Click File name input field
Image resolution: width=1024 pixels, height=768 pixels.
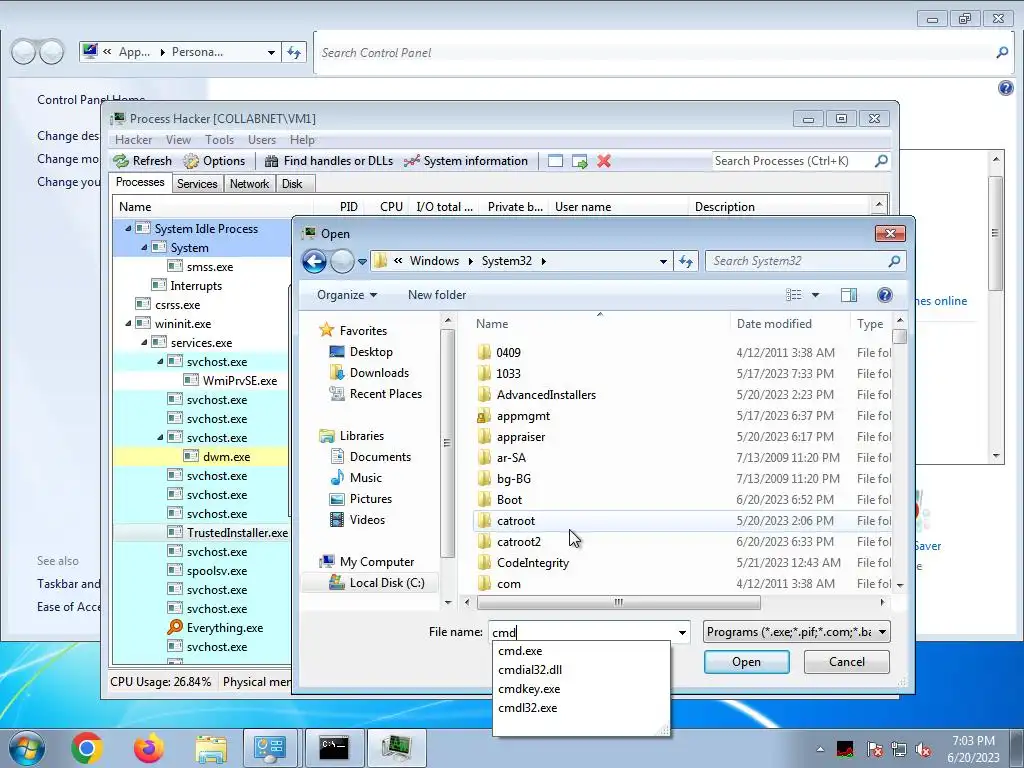point(581,632)
